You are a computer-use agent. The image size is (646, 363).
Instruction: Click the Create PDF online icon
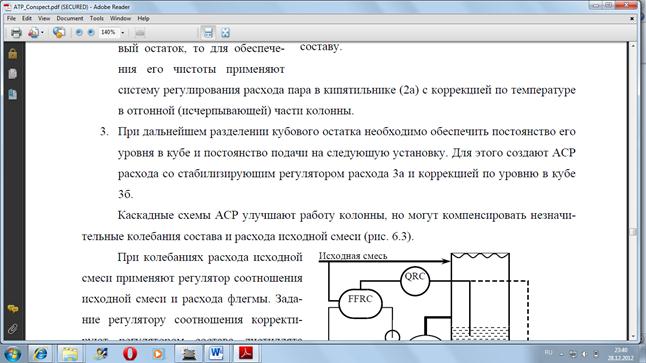[33, 33]
